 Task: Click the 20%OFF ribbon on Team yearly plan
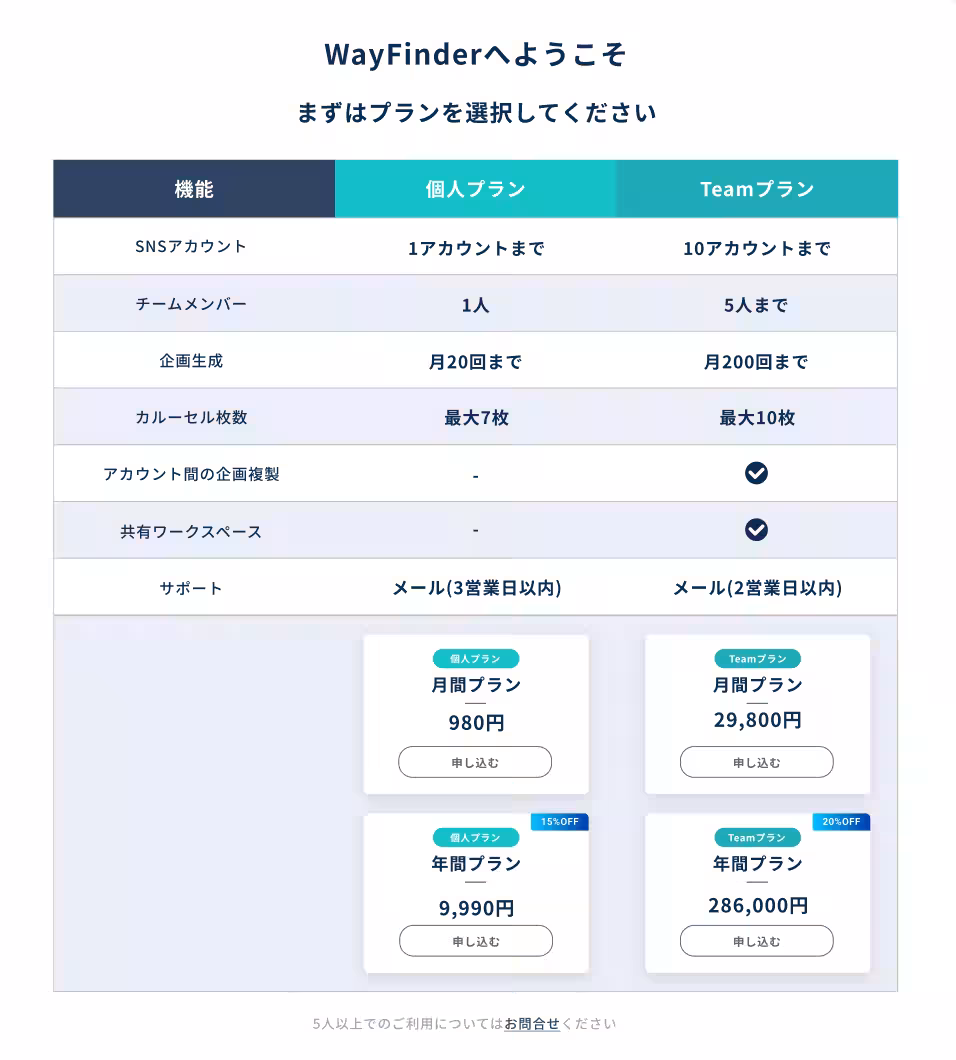pyautogui.click(x=840, y=821)
